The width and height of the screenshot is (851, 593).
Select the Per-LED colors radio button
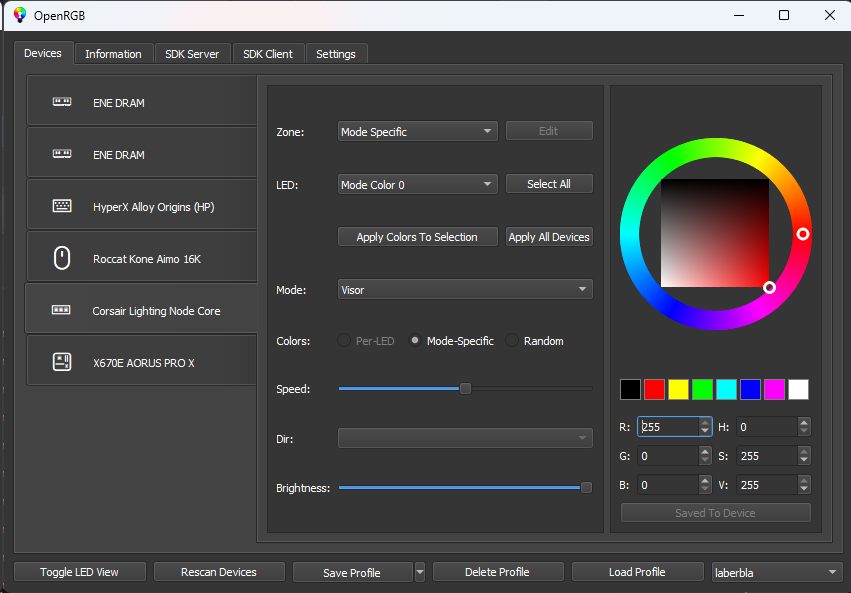coord(344,341)
